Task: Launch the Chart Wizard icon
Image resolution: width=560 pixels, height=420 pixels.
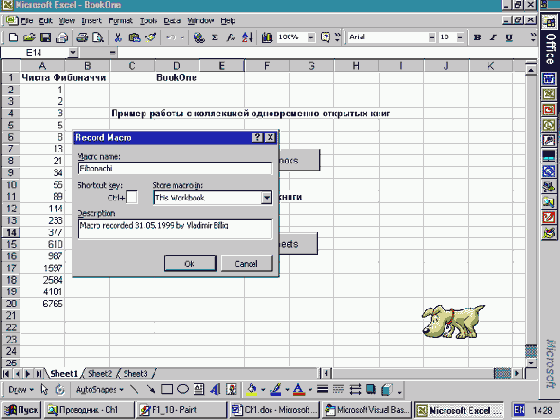Action: click(267, 37)
